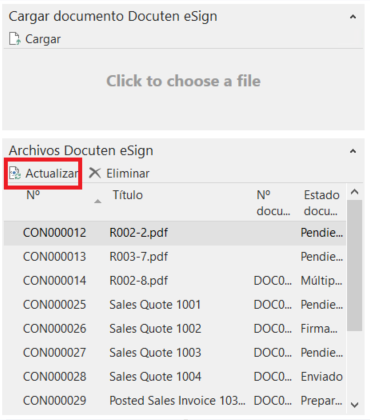The width and height of the screenshot is (370, 420).
Task: Click the R002-8.pdf title
Action: [139, 281]
